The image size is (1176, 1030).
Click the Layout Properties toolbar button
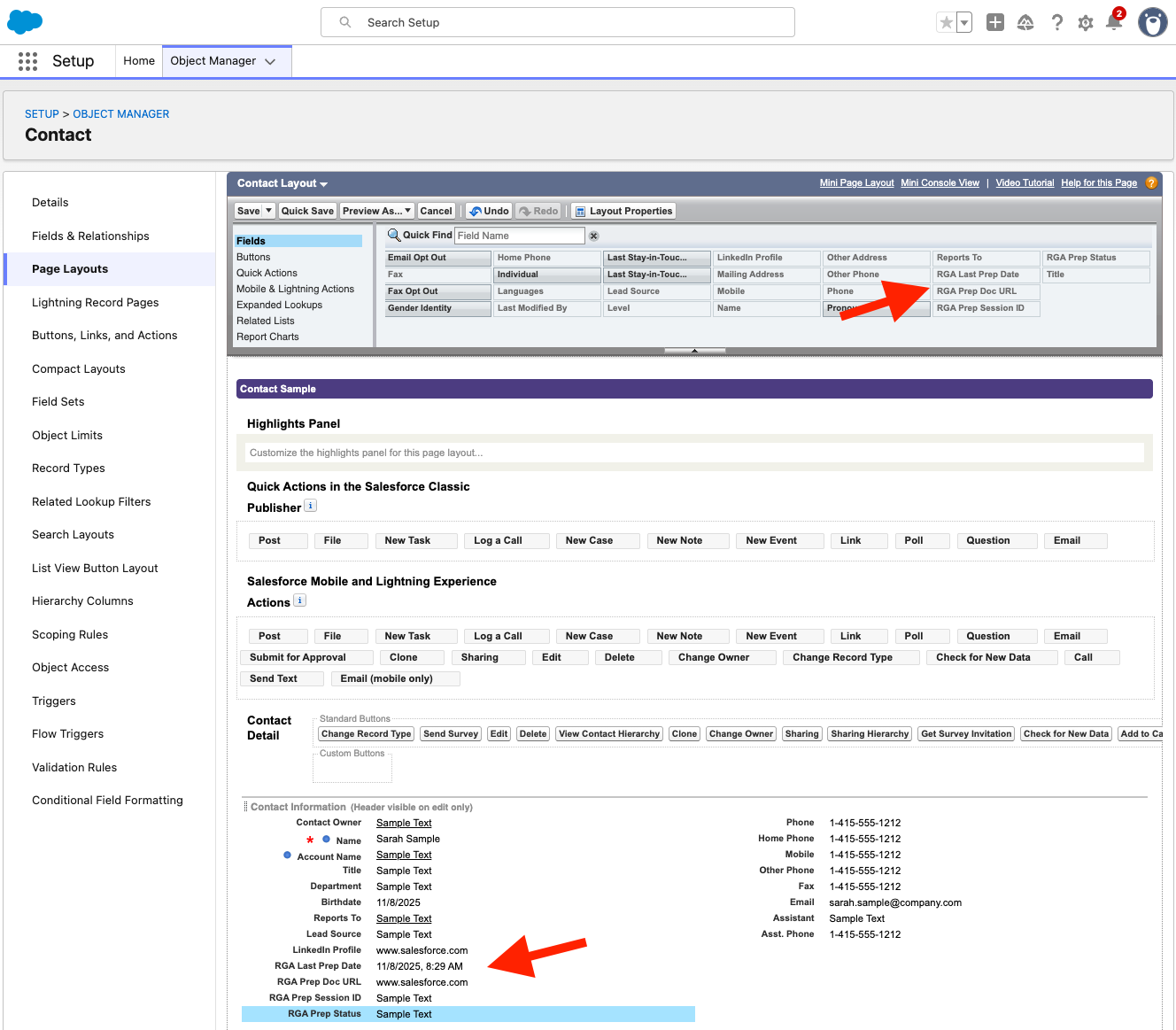(623, 211)
